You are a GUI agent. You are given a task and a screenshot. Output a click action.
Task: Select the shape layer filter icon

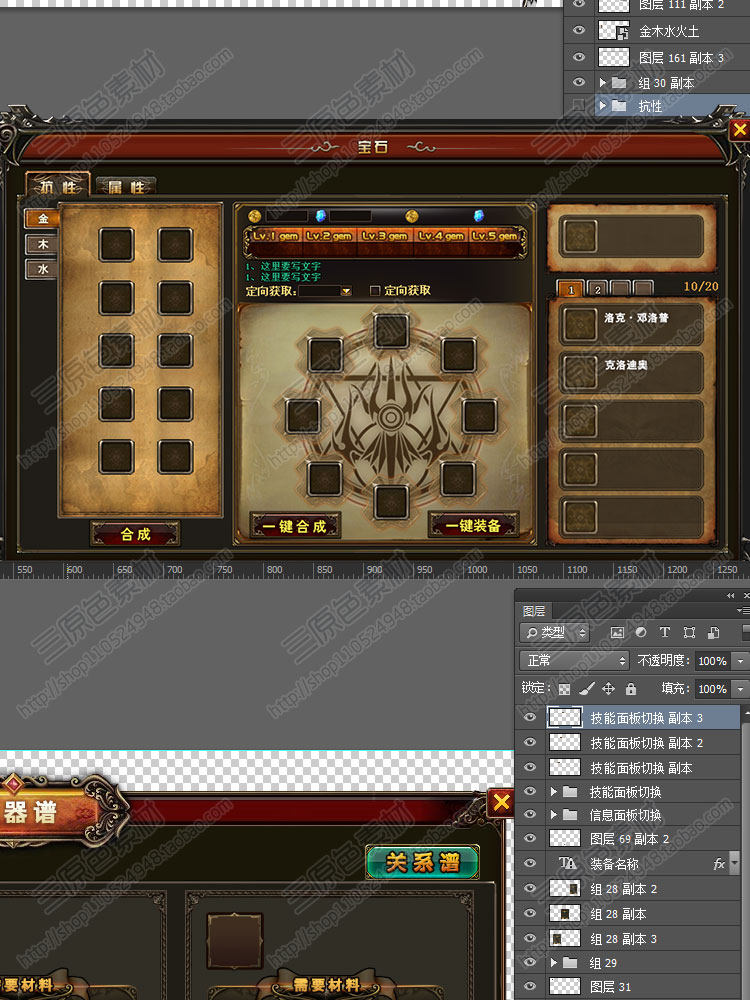689,632
